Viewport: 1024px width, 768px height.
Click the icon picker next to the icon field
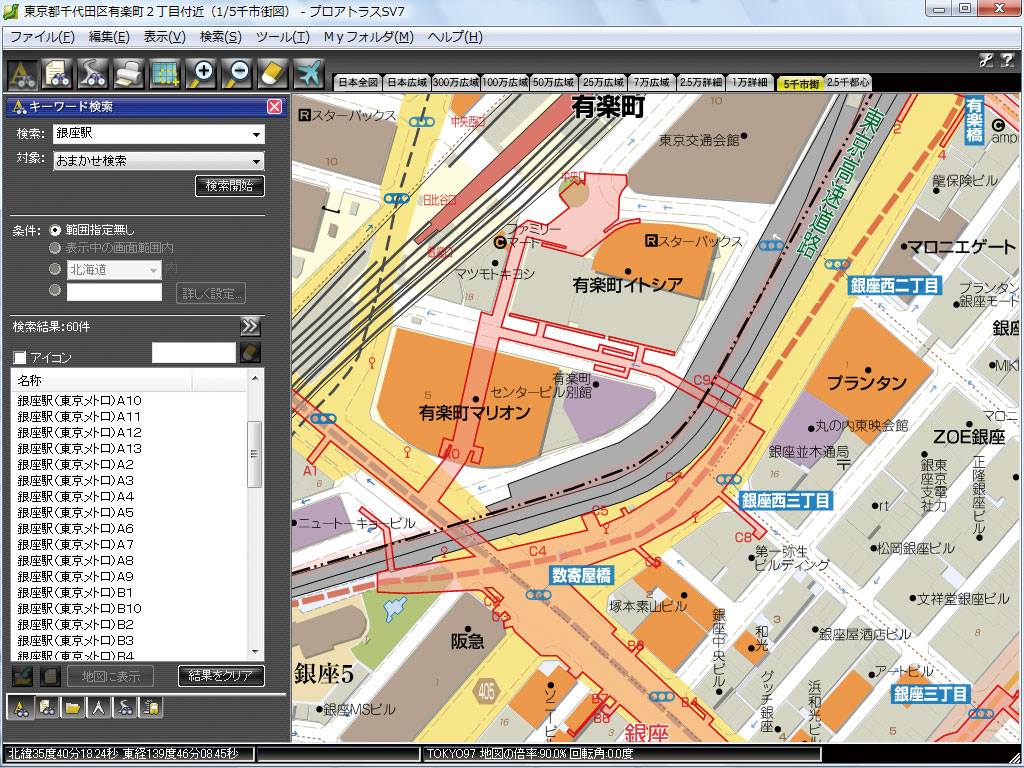[x=250, y=353]
